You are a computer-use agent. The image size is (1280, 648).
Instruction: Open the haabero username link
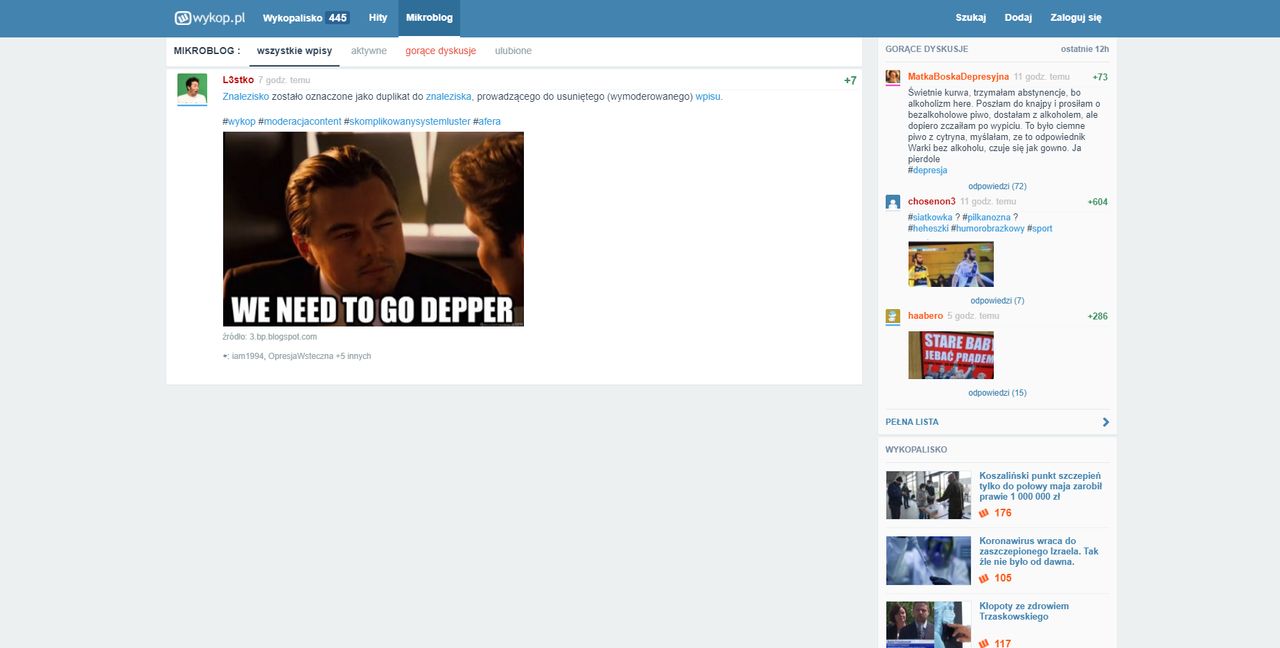pyautogui.click(x=925, y=316)
